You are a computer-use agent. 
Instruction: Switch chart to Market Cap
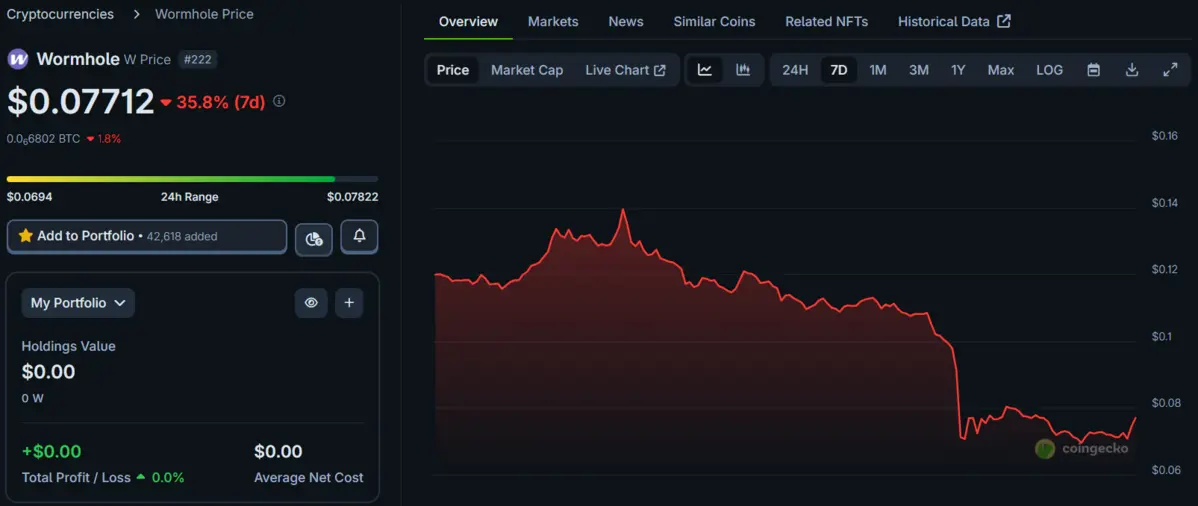click(x=526, y=70)
